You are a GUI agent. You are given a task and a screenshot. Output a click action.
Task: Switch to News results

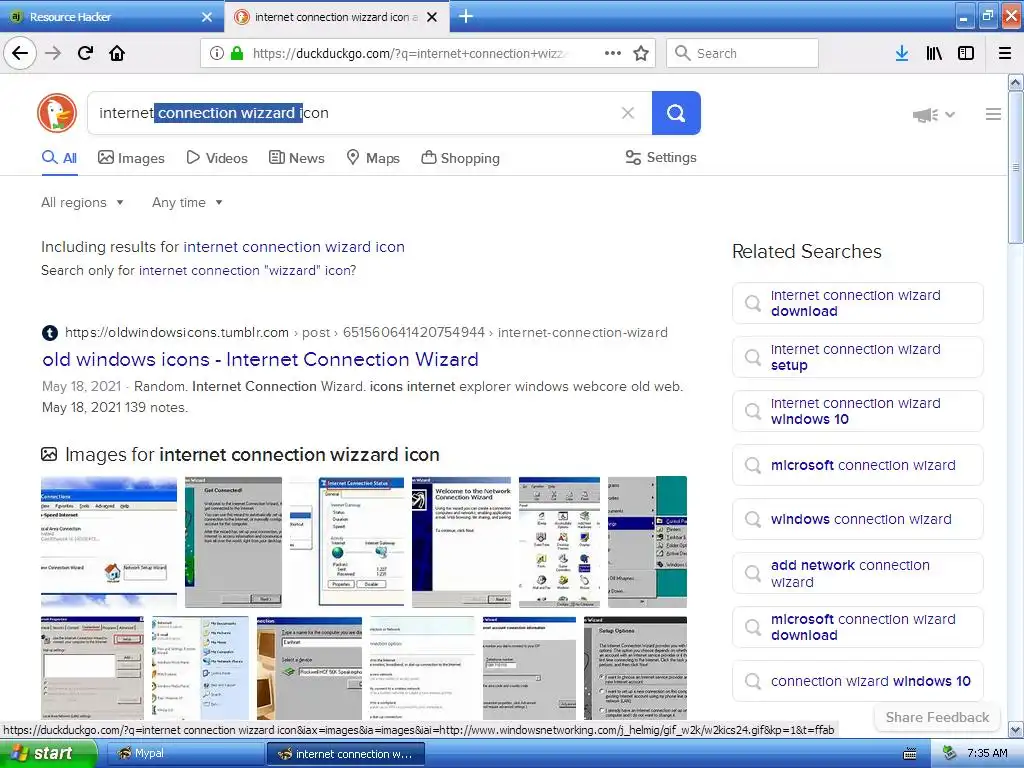click(296, 158)
